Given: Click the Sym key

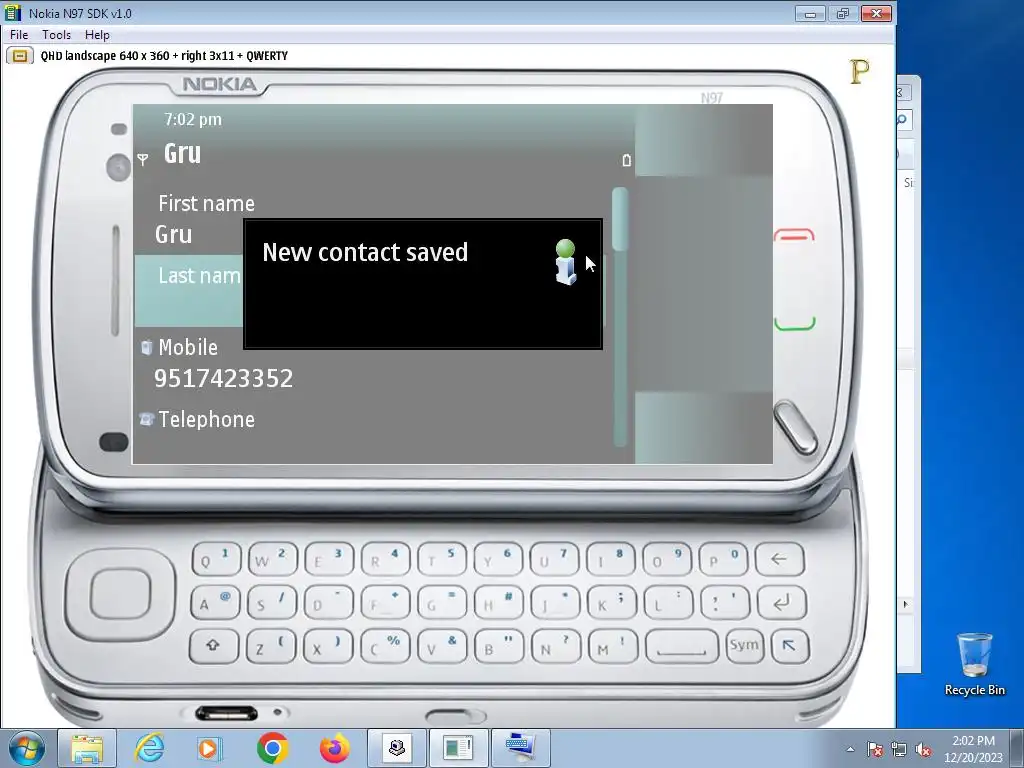Looking at the screenshot, I should [x=744, y=645].
